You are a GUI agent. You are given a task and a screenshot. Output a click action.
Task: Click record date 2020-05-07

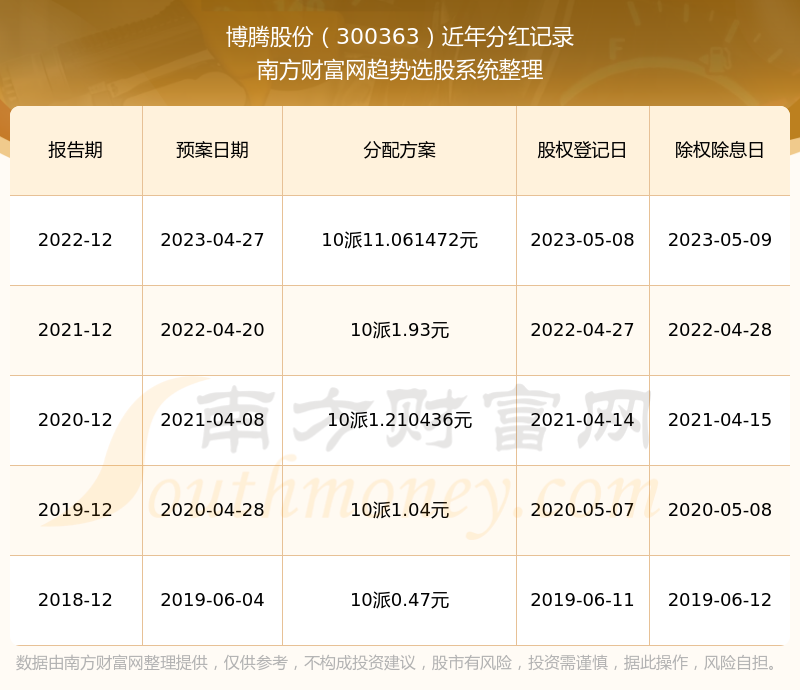[x=582, y=509]
